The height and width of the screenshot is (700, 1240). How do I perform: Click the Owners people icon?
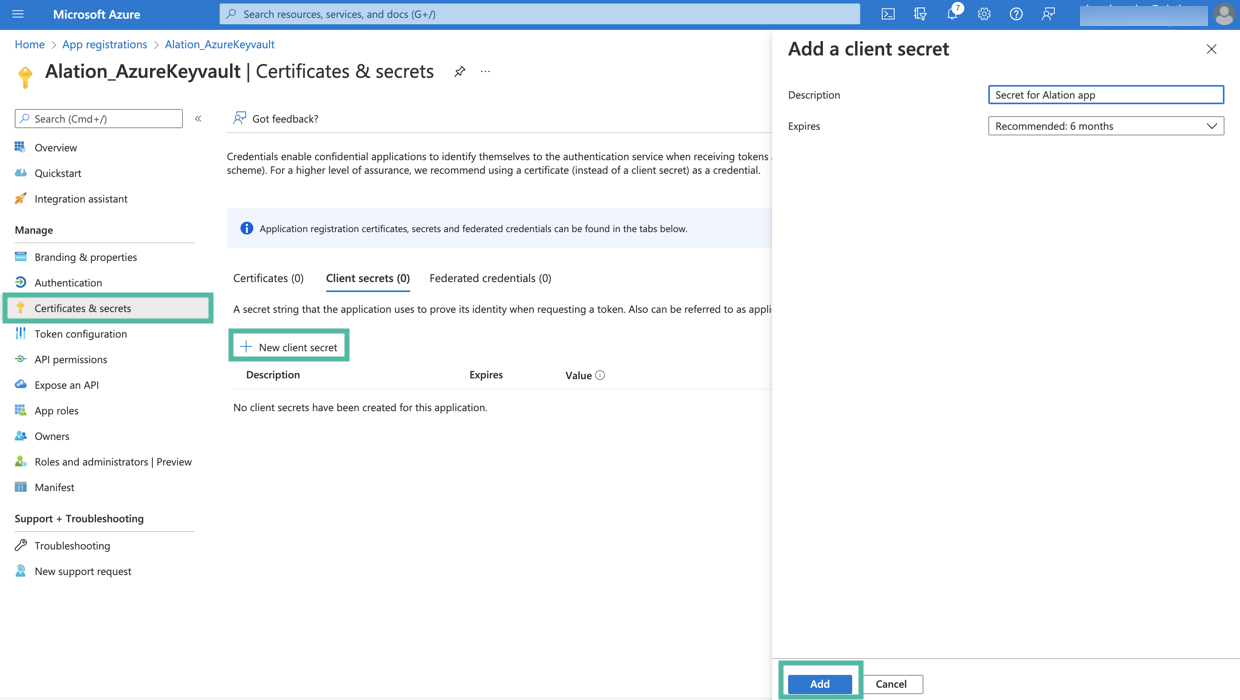coord(20,436)
